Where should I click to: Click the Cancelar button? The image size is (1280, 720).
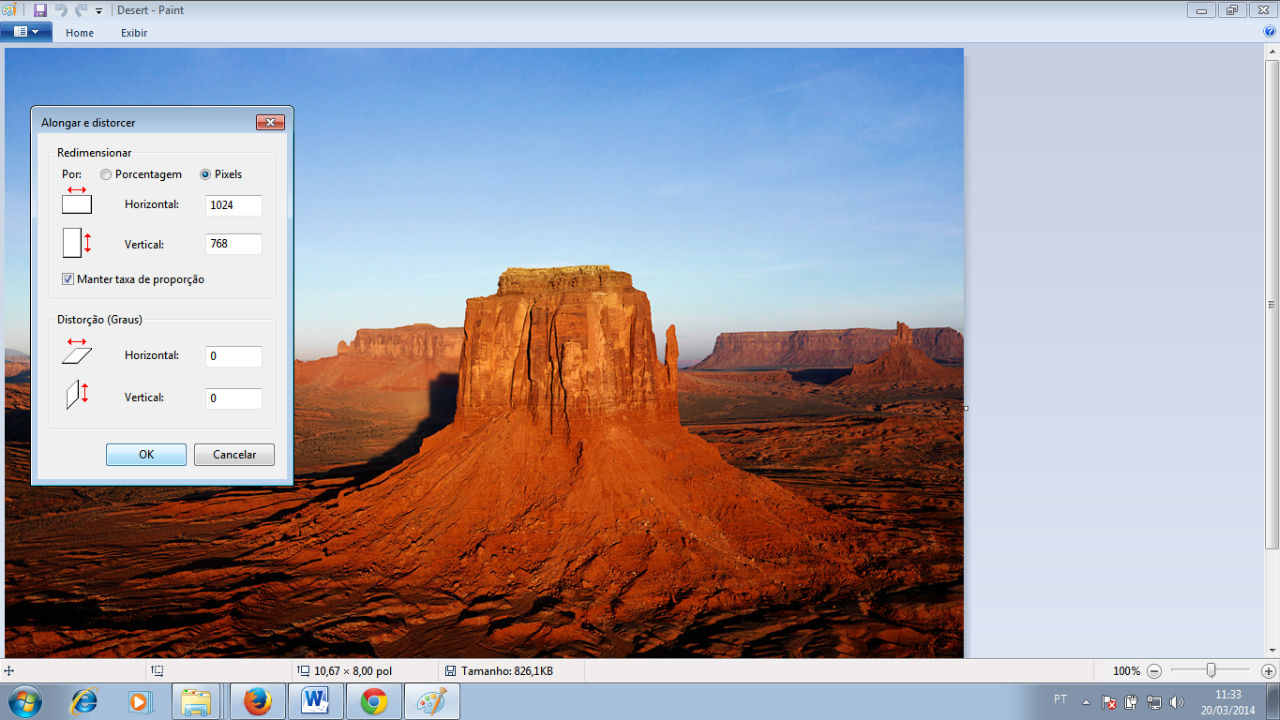pyautogui.click(x=234, y=454)
